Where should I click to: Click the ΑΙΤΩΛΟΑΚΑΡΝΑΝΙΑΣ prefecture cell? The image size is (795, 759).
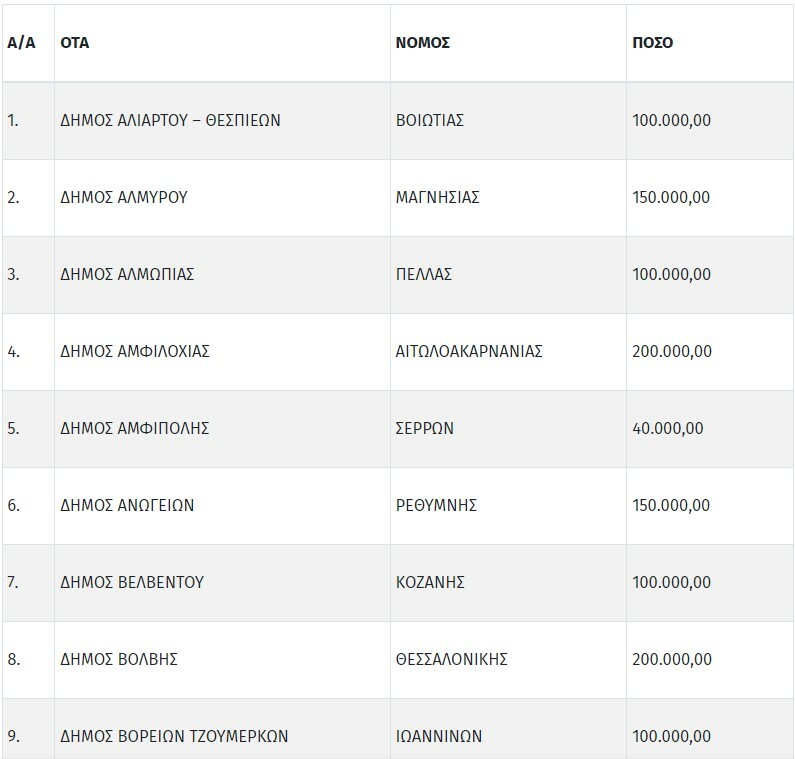click(469, 351)
